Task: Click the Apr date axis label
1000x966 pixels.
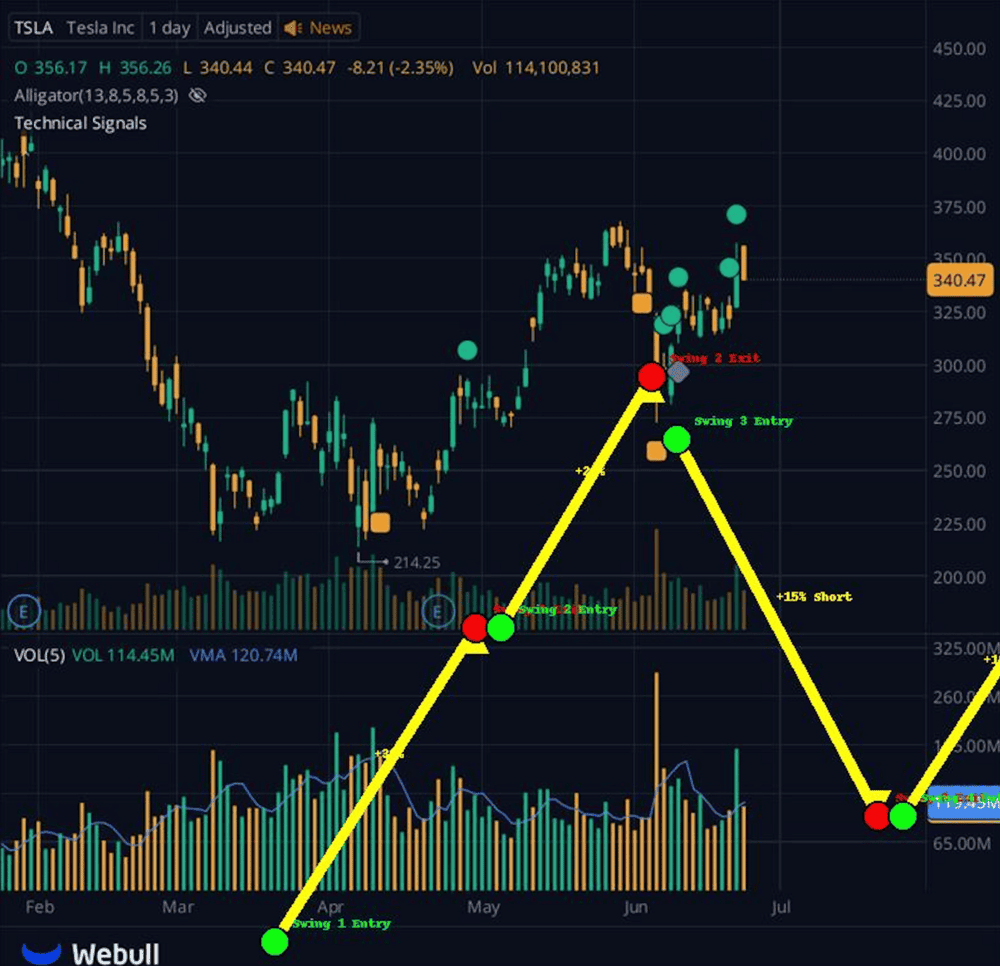Action: pyautogui.click(x=330, y=907)
